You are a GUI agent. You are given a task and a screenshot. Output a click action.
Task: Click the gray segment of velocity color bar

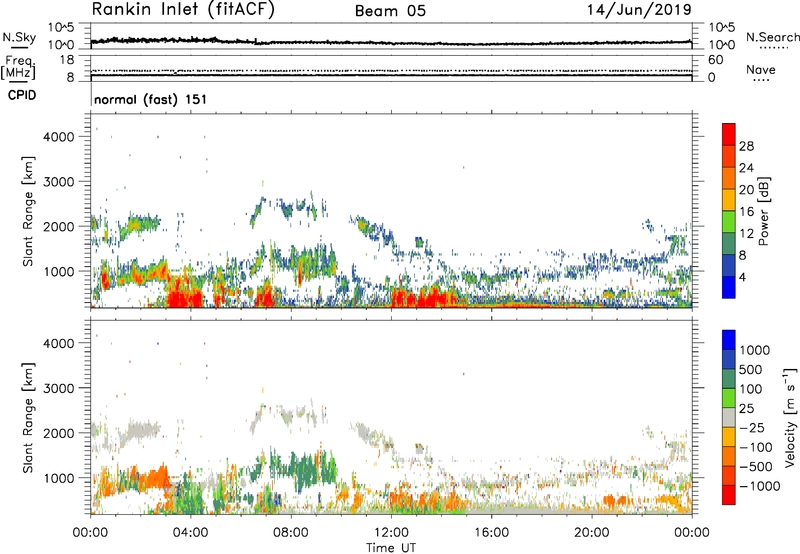[x=729, y=418]
